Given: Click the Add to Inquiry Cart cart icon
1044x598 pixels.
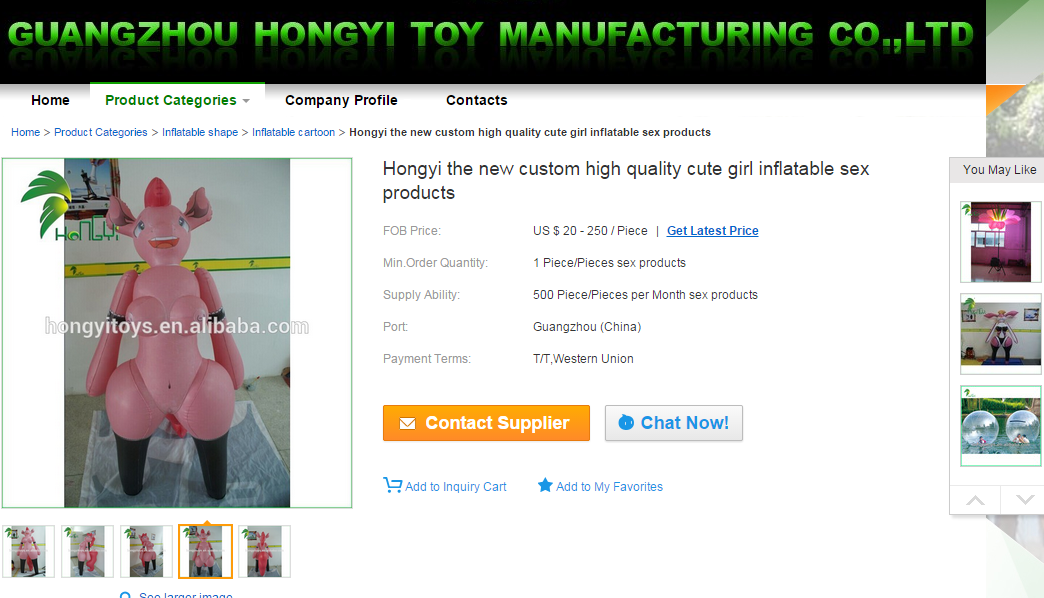Looking at the screenshot, I should pos(392,485).
